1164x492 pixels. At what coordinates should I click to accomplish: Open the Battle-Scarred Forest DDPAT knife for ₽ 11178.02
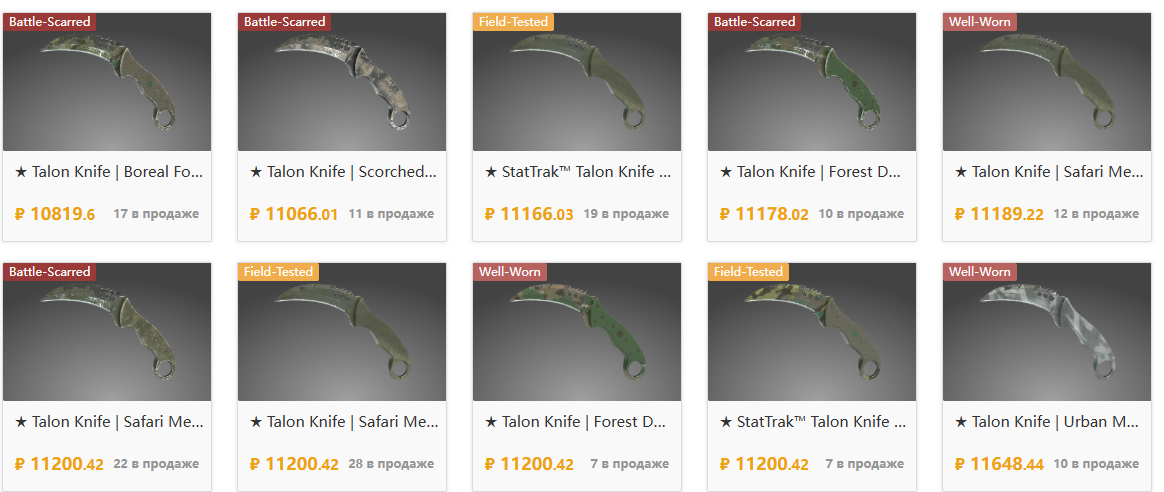point(811,82)
